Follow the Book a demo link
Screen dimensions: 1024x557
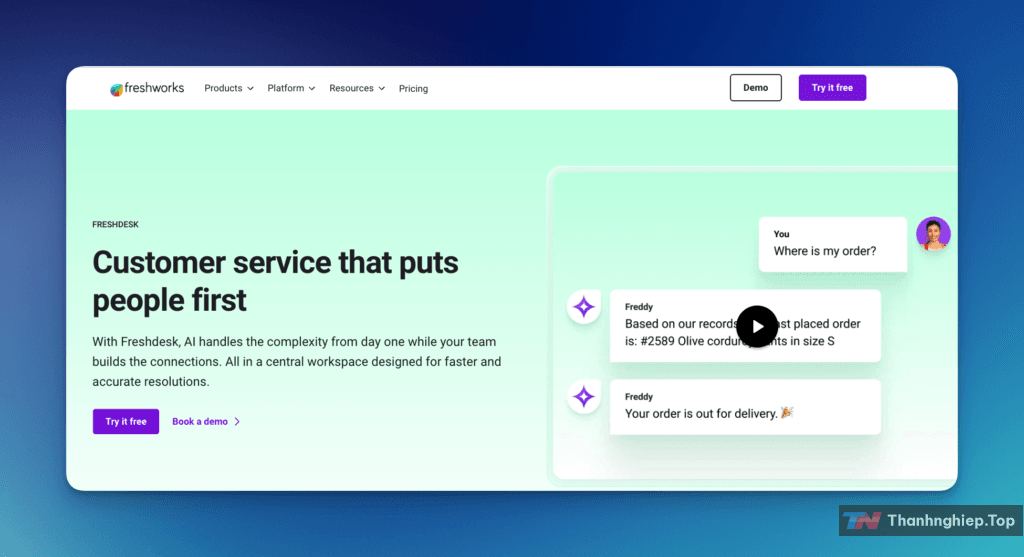click(200, 422)
